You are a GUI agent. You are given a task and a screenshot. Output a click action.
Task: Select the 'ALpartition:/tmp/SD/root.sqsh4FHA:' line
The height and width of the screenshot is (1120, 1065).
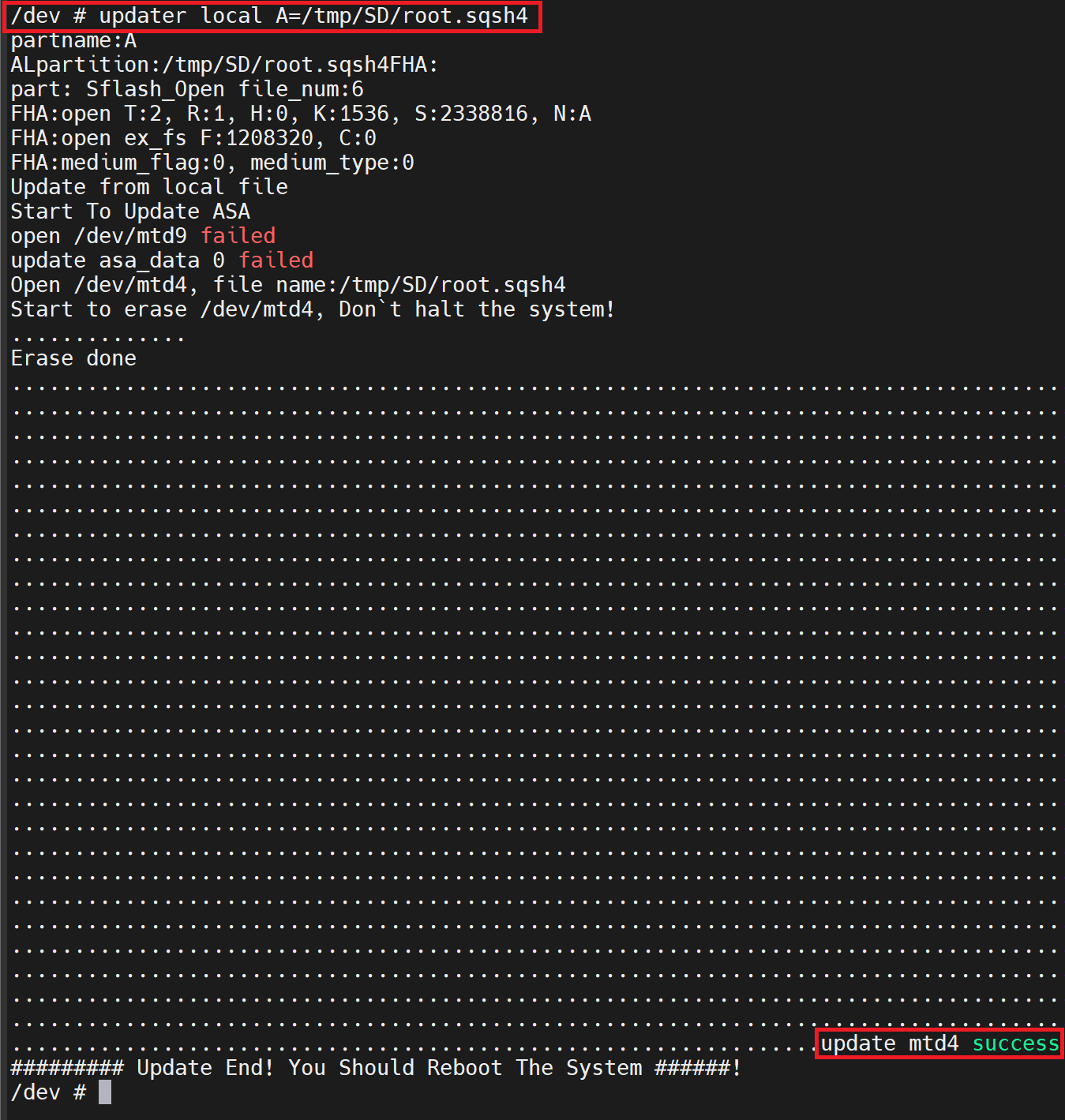coord(219,64)
